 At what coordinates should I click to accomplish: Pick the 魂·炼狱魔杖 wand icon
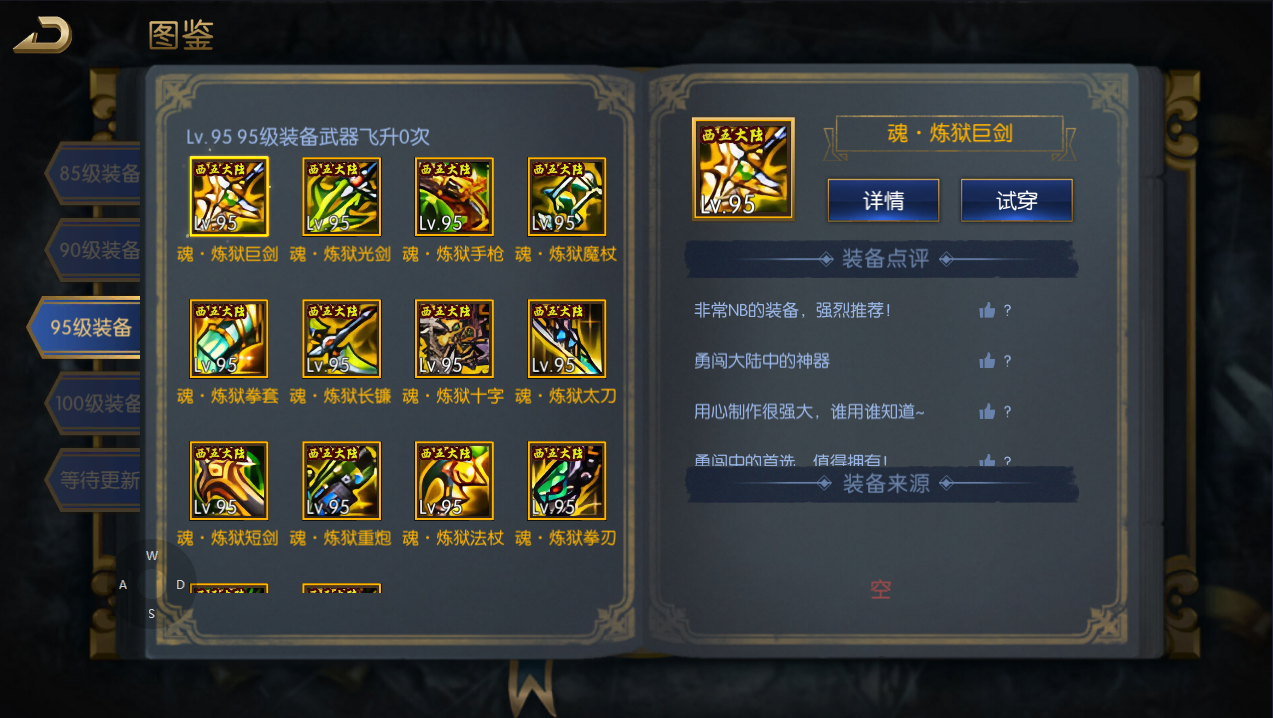(567, 196)
